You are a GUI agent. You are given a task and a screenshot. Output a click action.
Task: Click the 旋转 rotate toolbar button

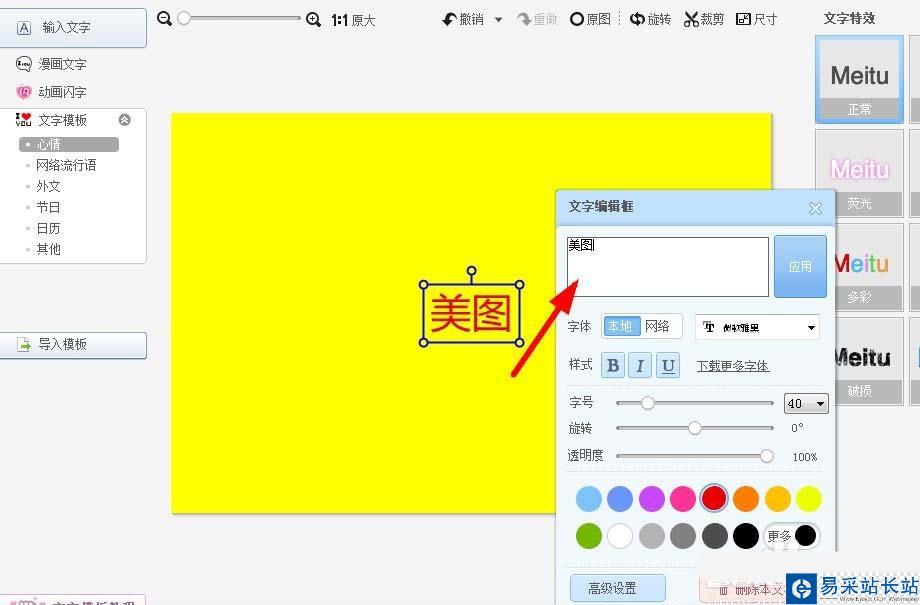point(650,19)
